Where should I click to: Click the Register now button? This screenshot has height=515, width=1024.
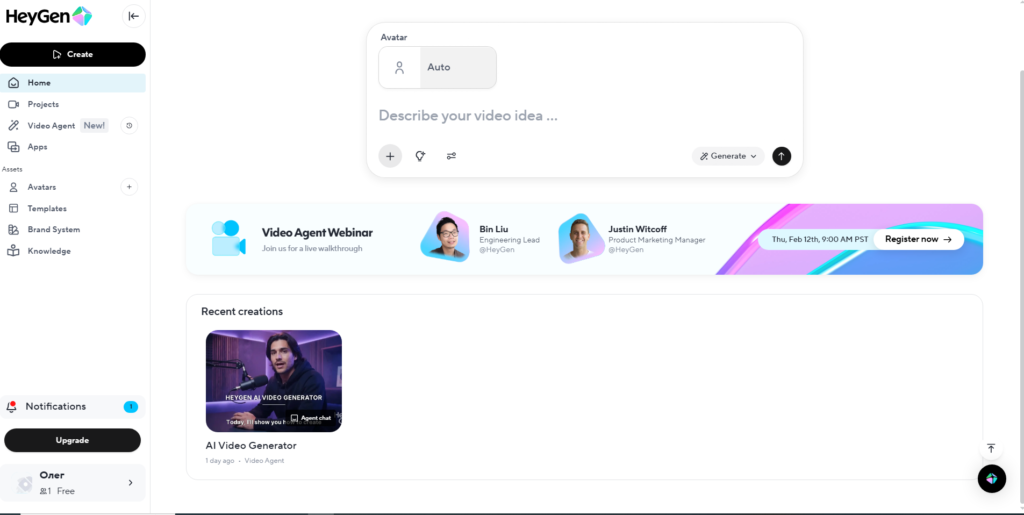pyautogui.click(x=918, y=240)
